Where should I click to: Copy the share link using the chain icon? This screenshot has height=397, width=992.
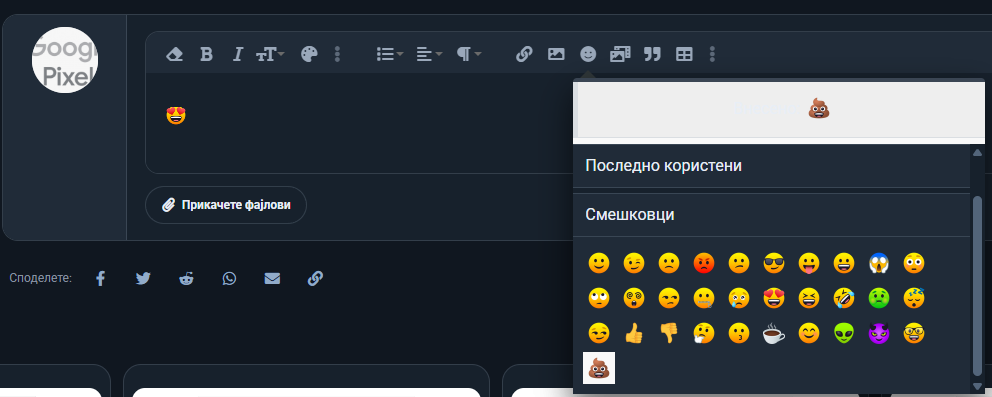click(x=315, y=278)
